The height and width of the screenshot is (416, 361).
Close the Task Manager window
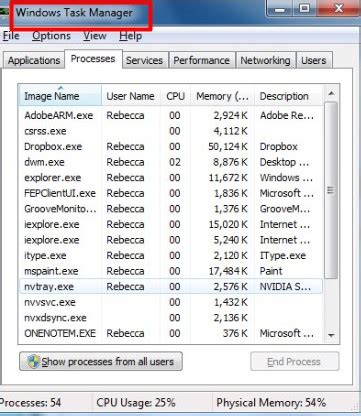pos(338,8)
